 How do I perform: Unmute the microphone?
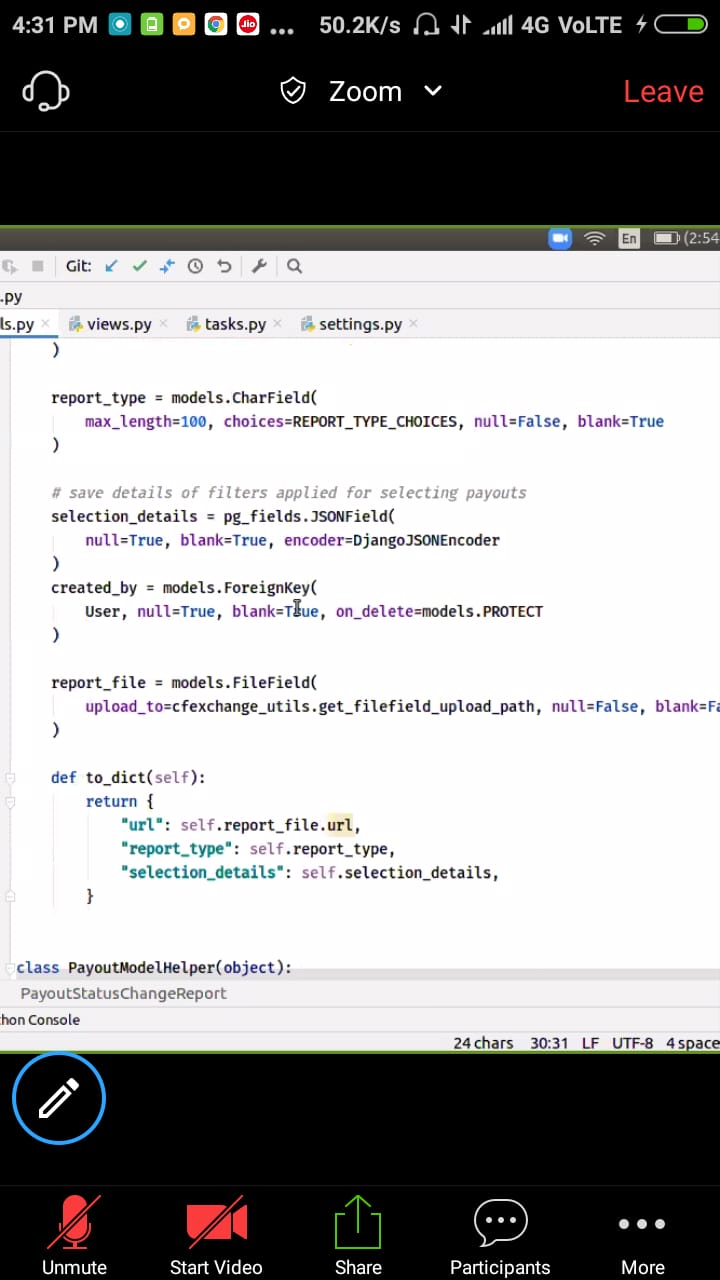(x=74, y=1236)
